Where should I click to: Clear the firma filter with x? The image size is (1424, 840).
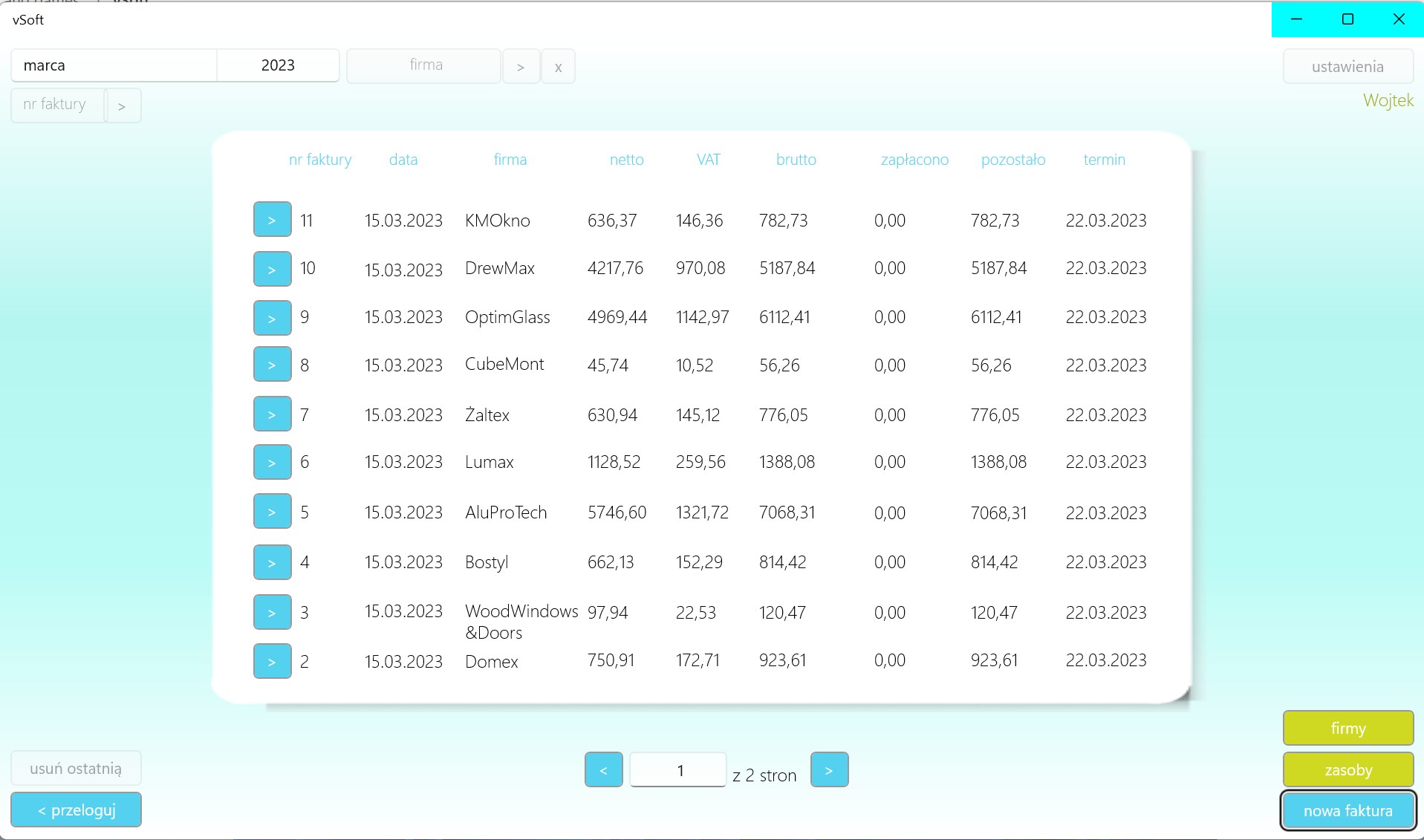(x=558, y=66)
